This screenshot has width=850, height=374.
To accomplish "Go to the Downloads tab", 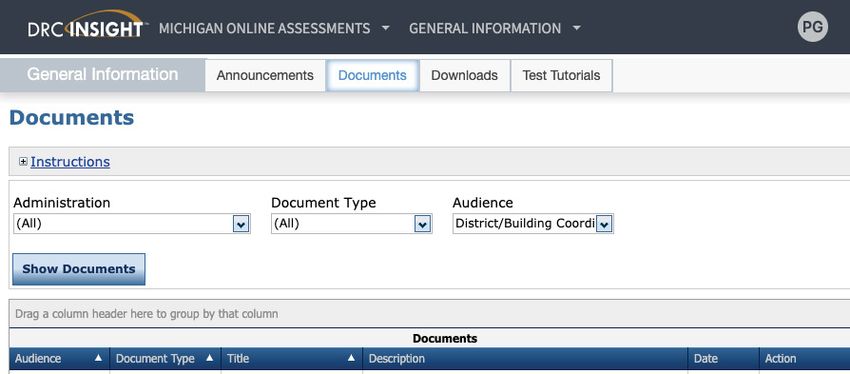I will [465, 75].
